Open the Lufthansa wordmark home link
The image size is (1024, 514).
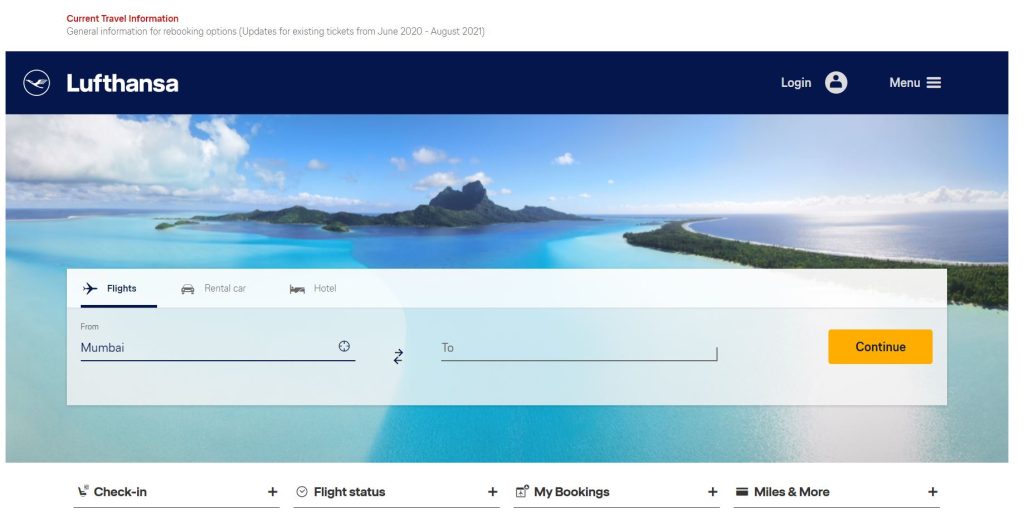click(x=122, y=83)
